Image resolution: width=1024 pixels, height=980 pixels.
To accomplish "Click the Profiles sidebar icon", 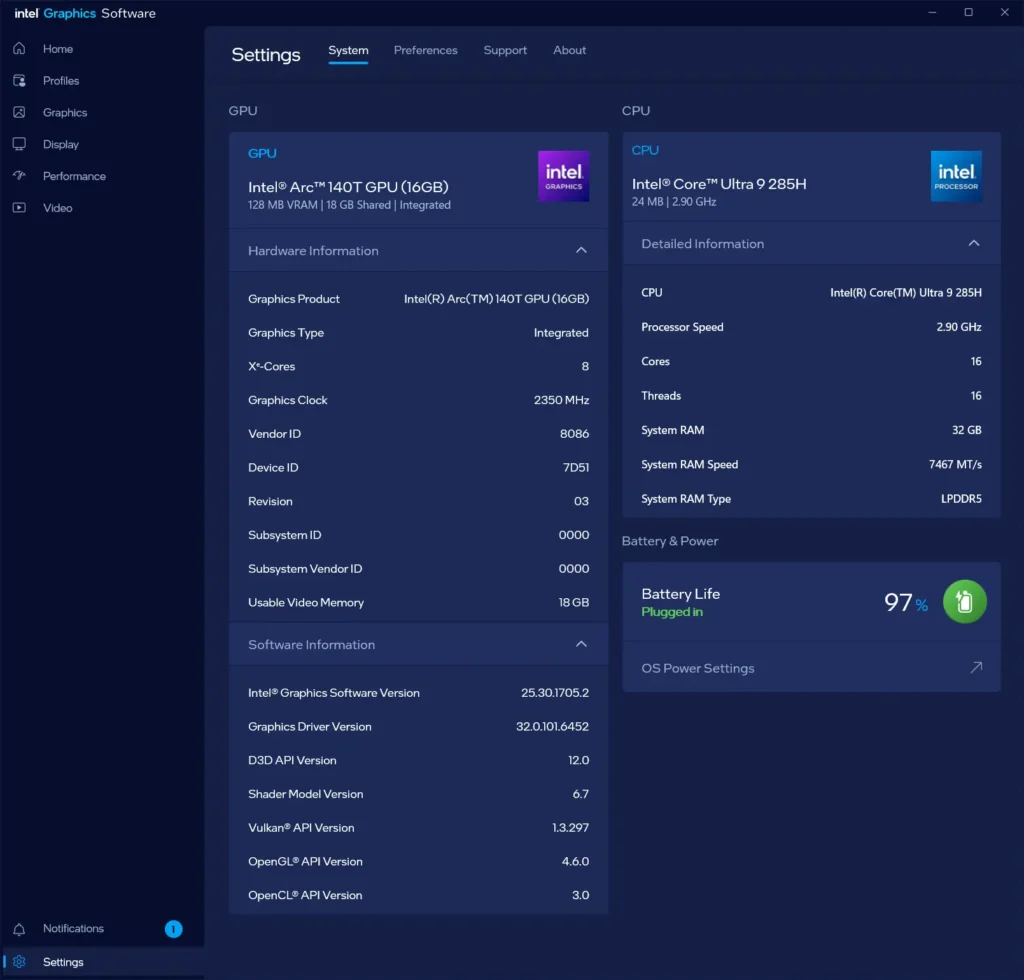I will (19, 80).
